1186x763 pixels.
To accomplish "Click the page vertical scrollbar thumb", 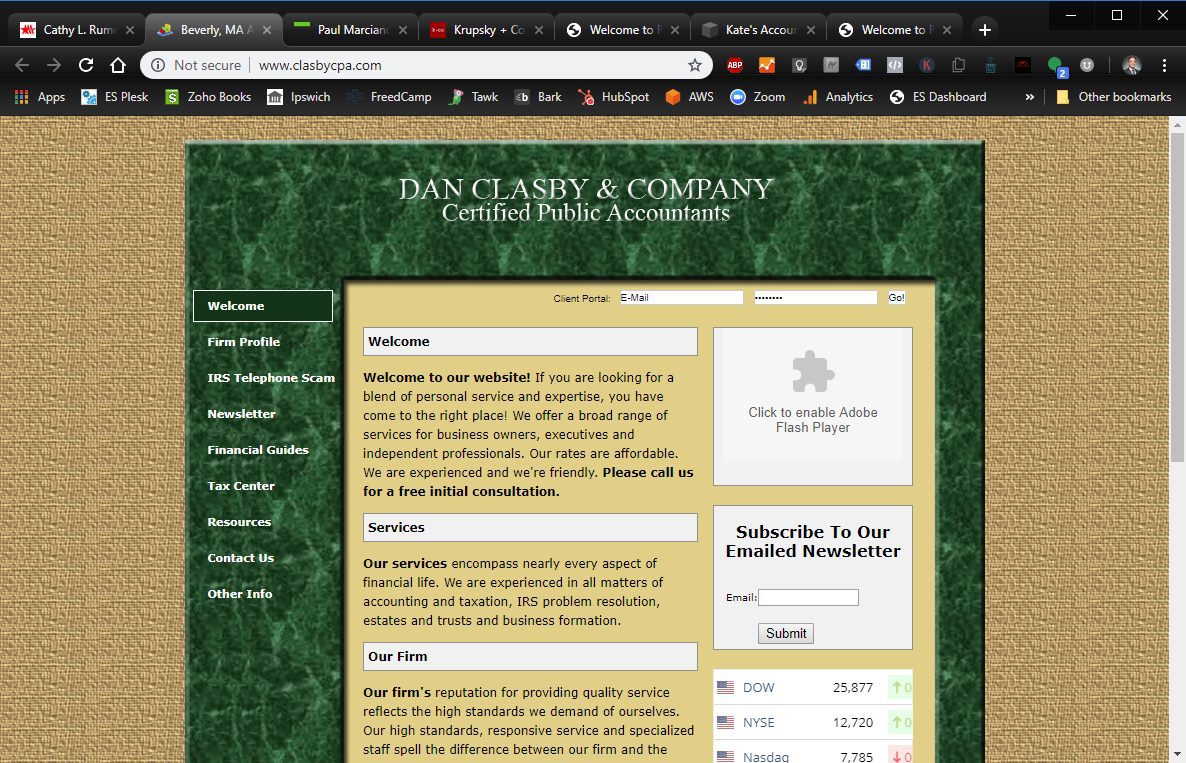I will tap(1177, 297).
